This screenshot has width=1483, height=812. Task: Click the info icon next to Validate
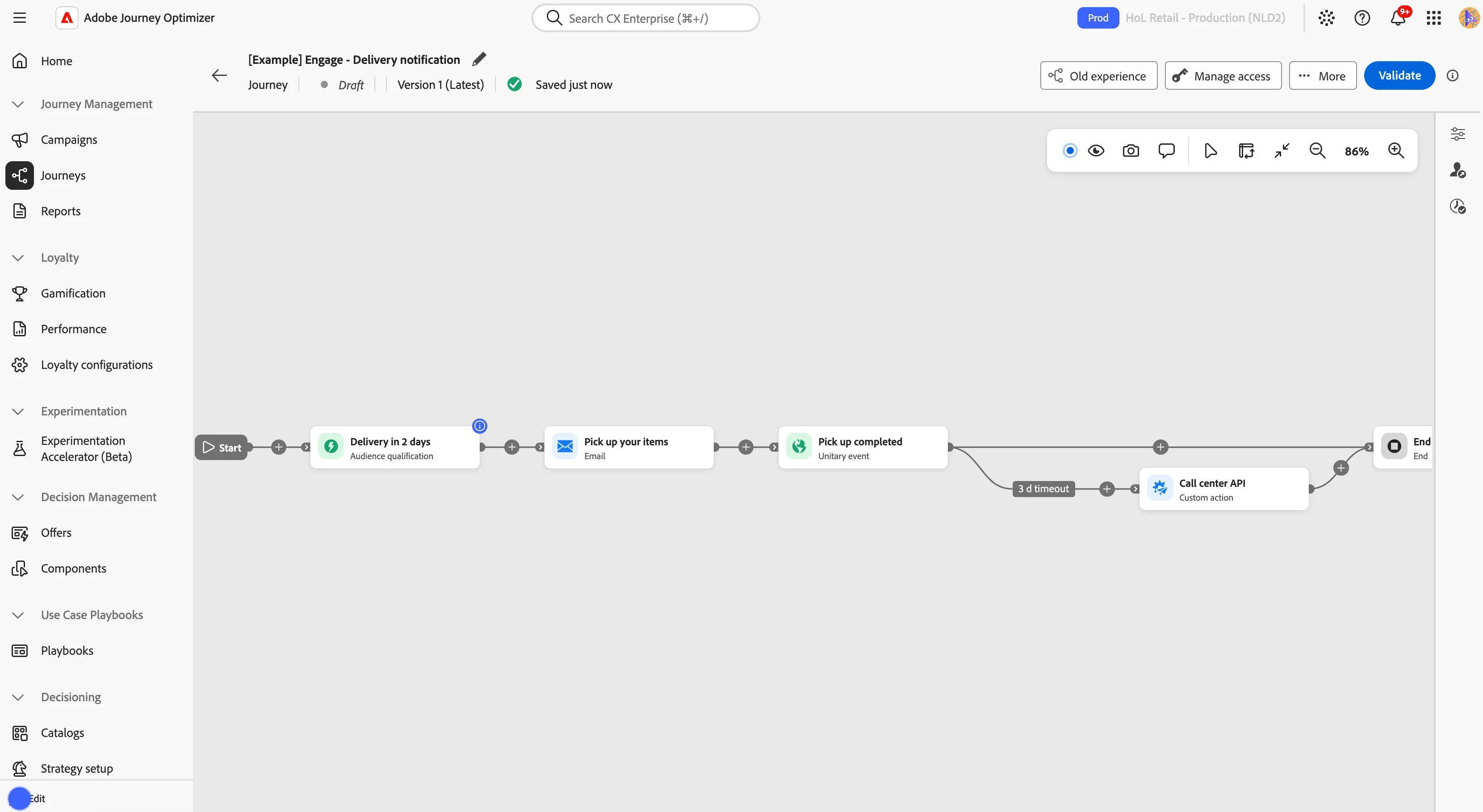click(x=1453, y=75)
